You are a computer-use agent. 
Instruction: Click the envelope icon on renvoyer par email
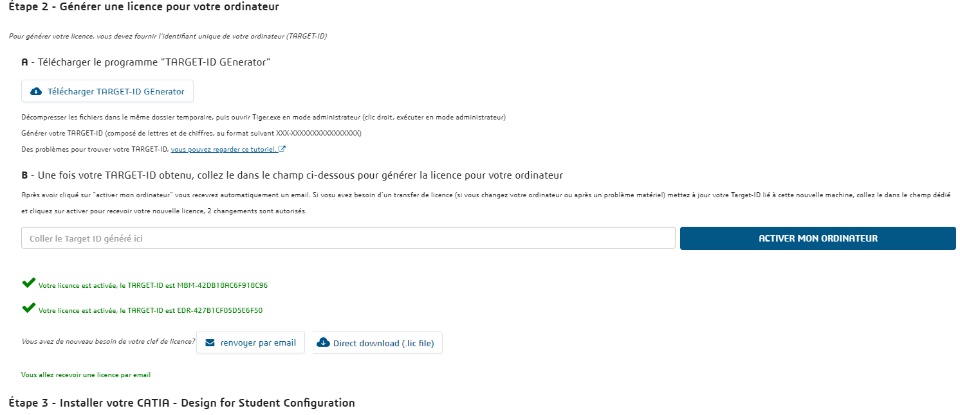209,342
